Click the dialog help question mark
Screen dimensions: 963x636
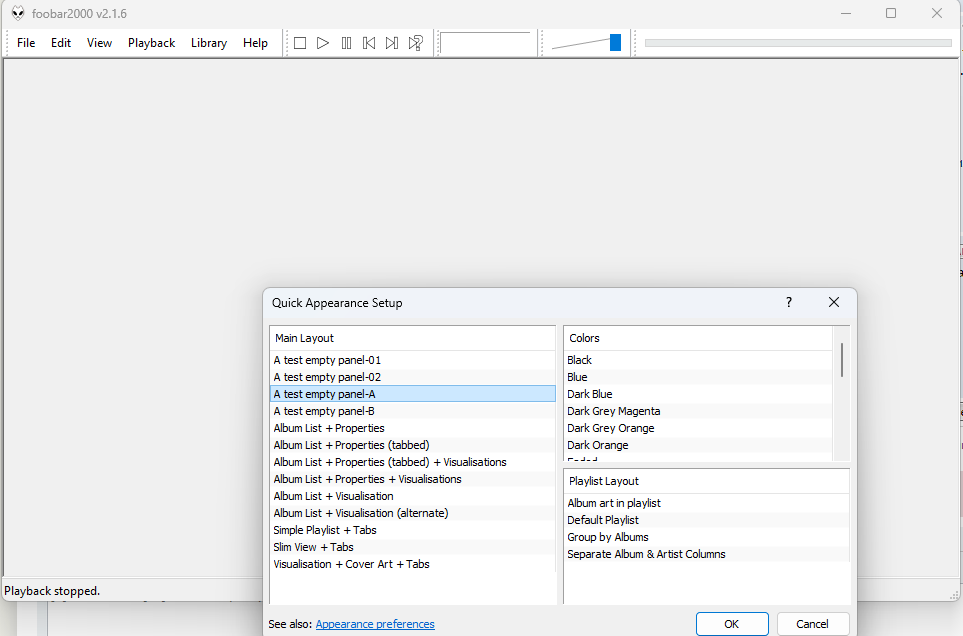click(788, 302)
